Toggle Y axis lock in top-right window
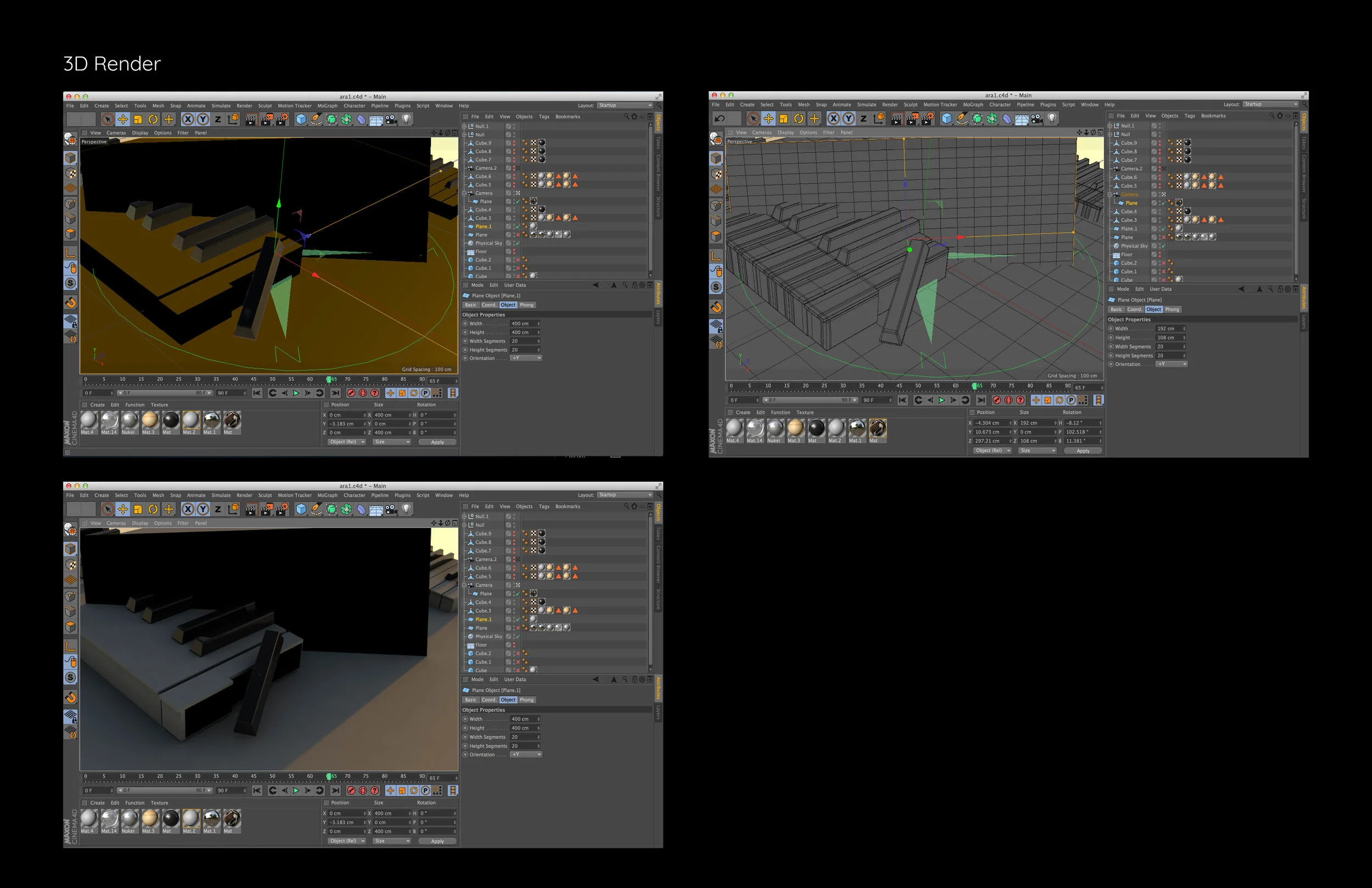1372x888 pixels. [x=848, y=119]
